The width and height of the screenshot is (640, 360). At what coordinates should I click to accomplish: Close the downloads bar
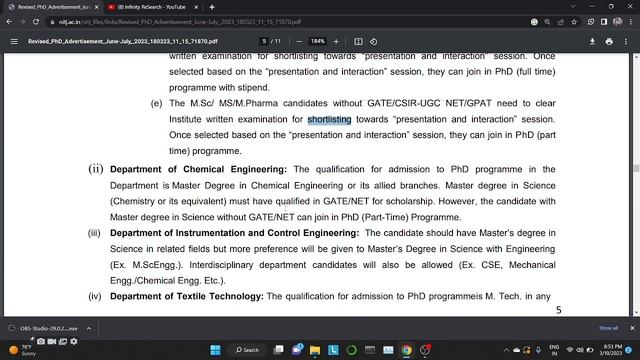point(632,328)
